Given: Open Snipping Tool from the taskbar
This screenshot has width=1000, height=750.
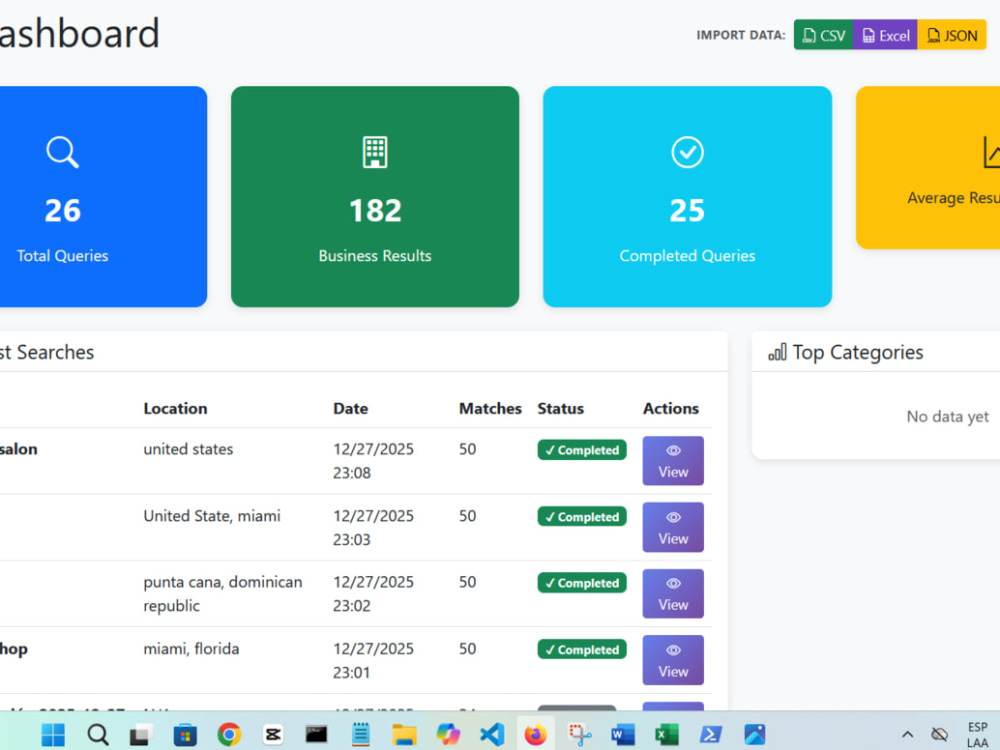Looking at the screenshot, I should pyautogui.click(x=579, y=735).
